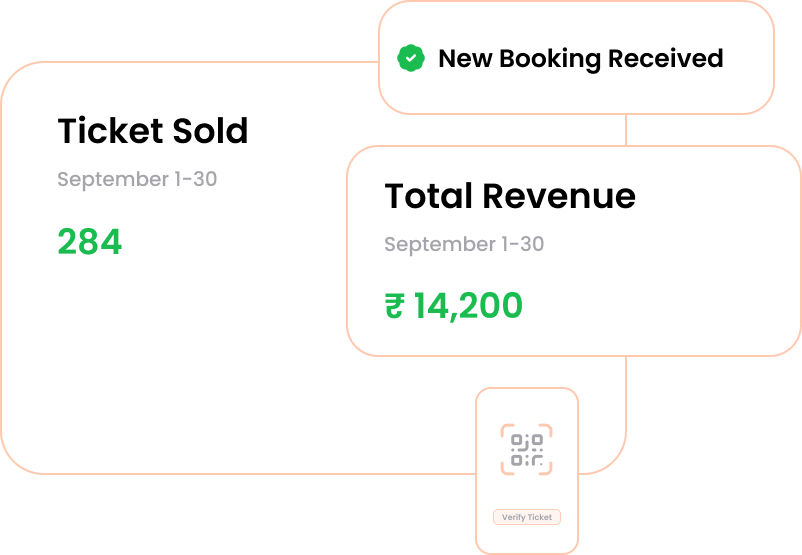Select the Ticket Sold heading
802x555 pixels.
[x=152, y=131]
